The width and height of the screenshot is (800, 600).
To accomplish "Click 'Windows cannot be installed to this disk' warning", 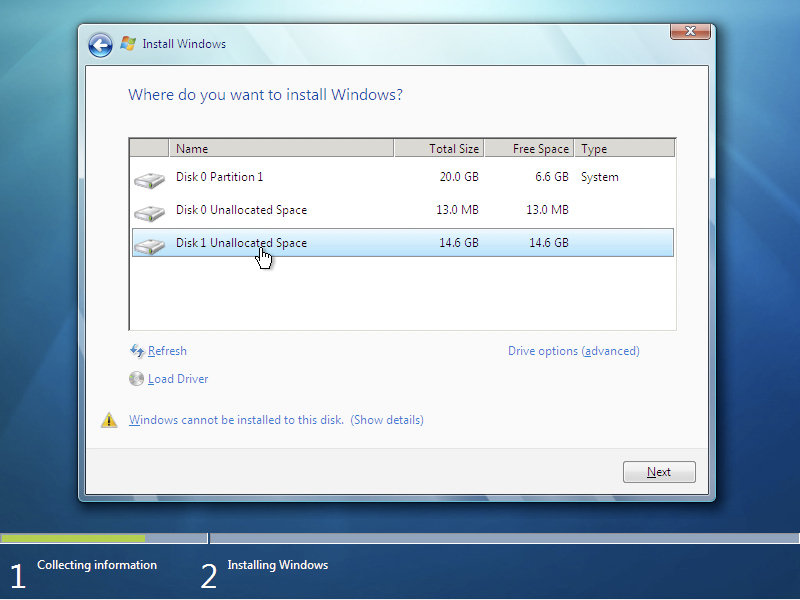I will pyautogui.click(x=236, y=420).
